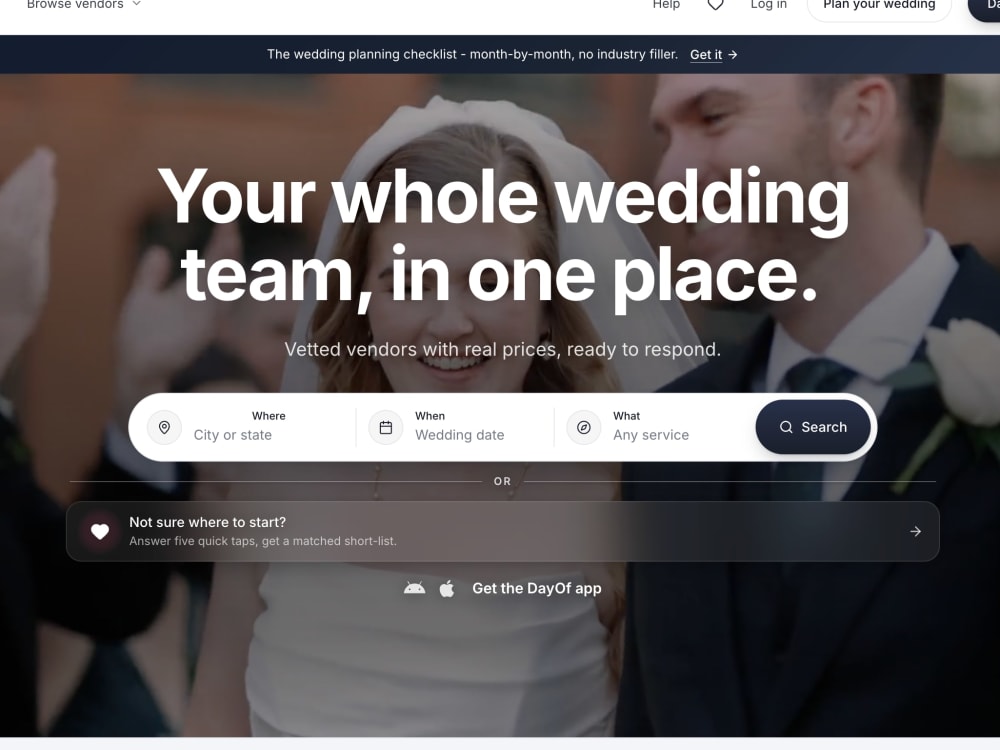Click the Plan your wedding button
The image size is (1000, 750).
click(879, 5)
